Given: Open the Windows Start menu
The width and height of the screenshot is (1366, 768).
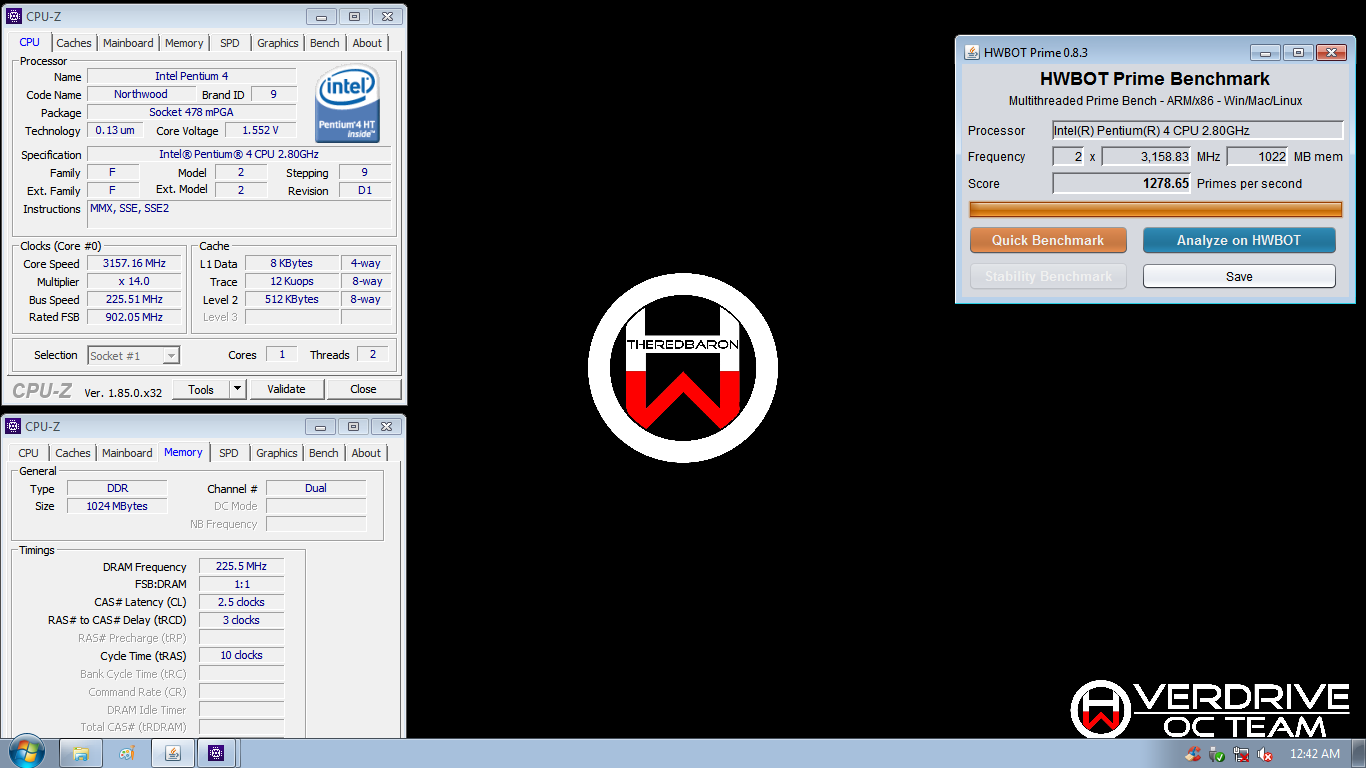Looking at the screenshot, I should coord(26,753).
